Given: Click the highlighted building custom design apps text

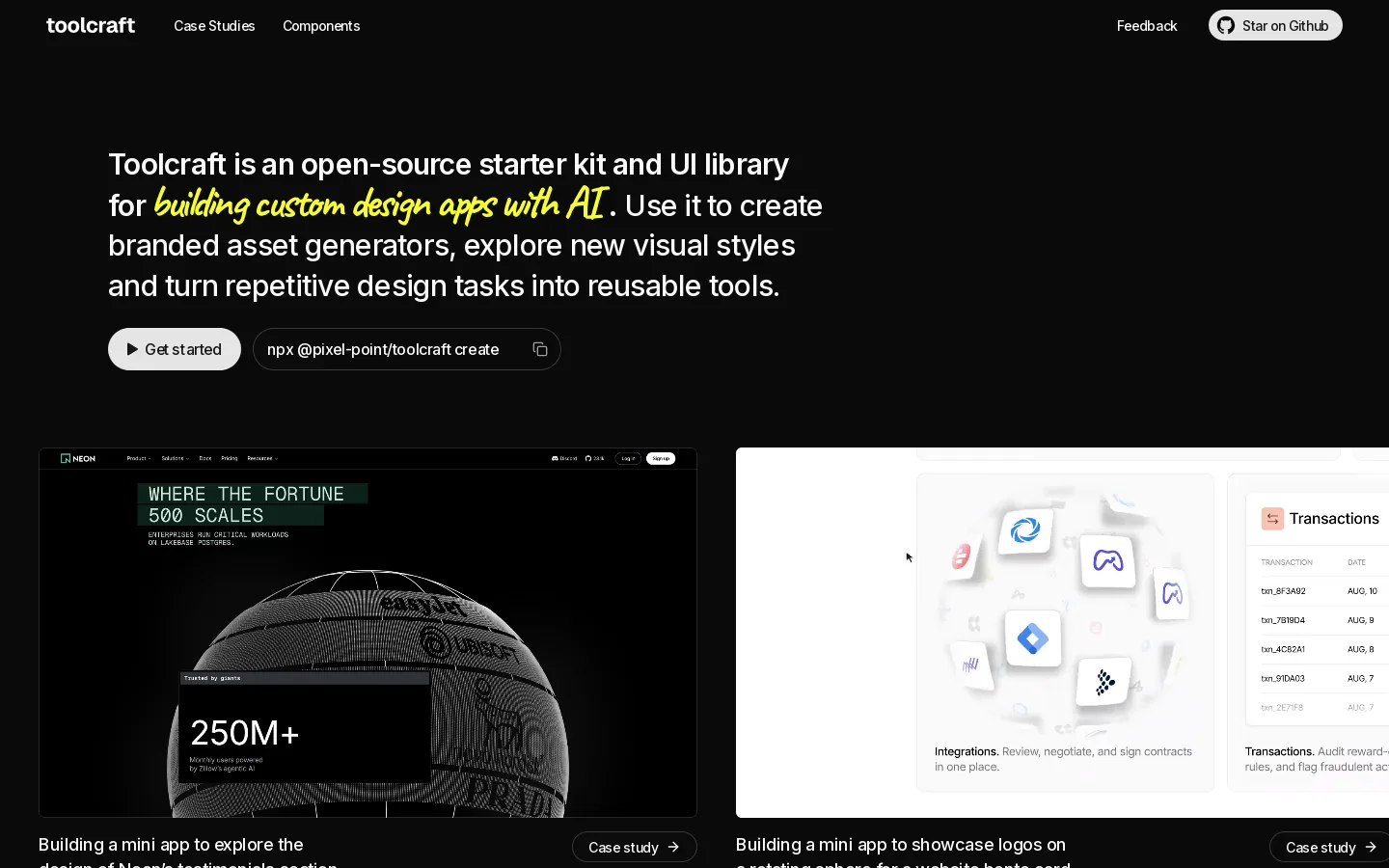Looking at the screenshot, I should 380,203.
